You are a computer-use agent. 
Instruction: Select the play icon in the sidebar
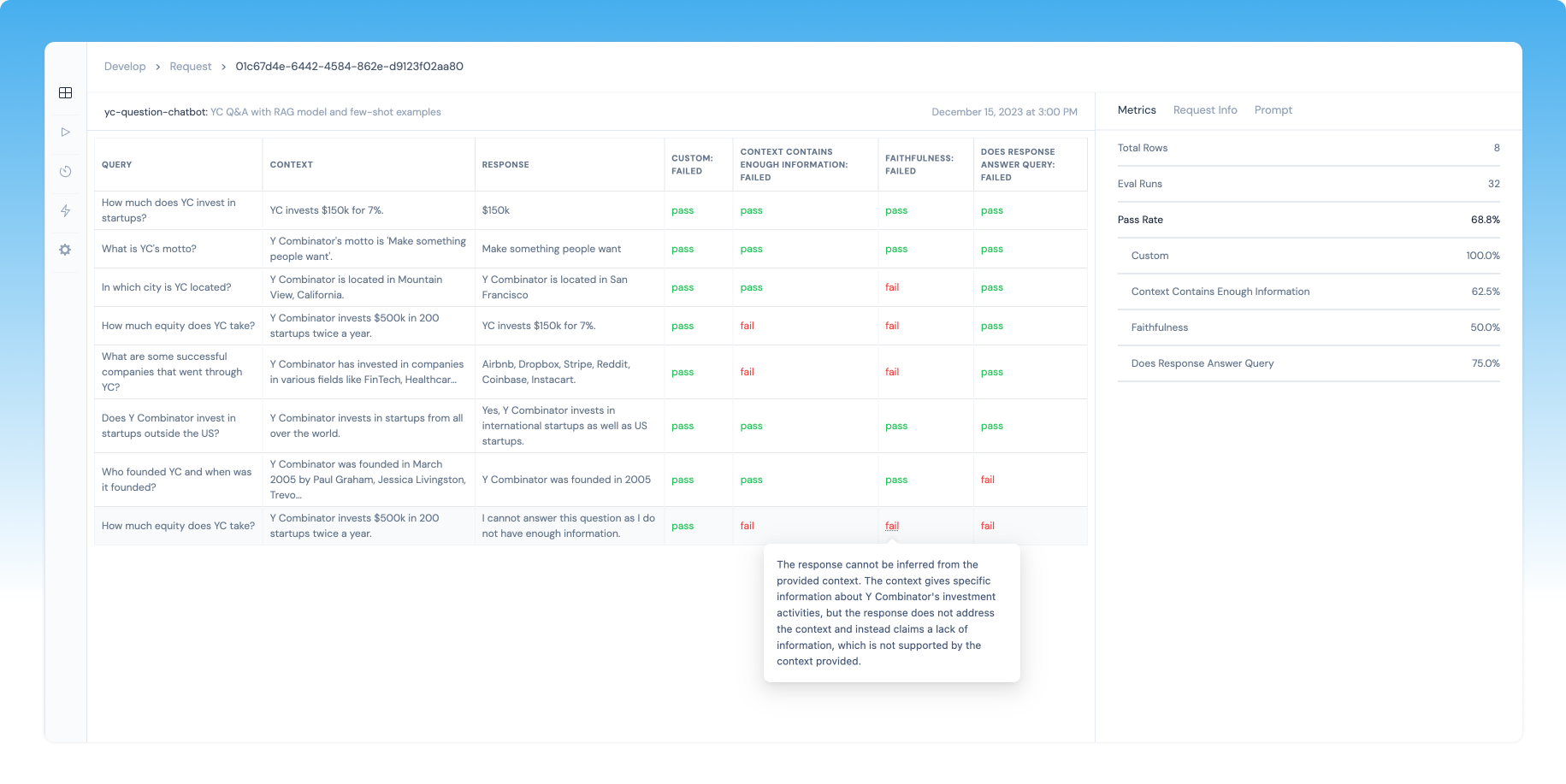[65, 132]
